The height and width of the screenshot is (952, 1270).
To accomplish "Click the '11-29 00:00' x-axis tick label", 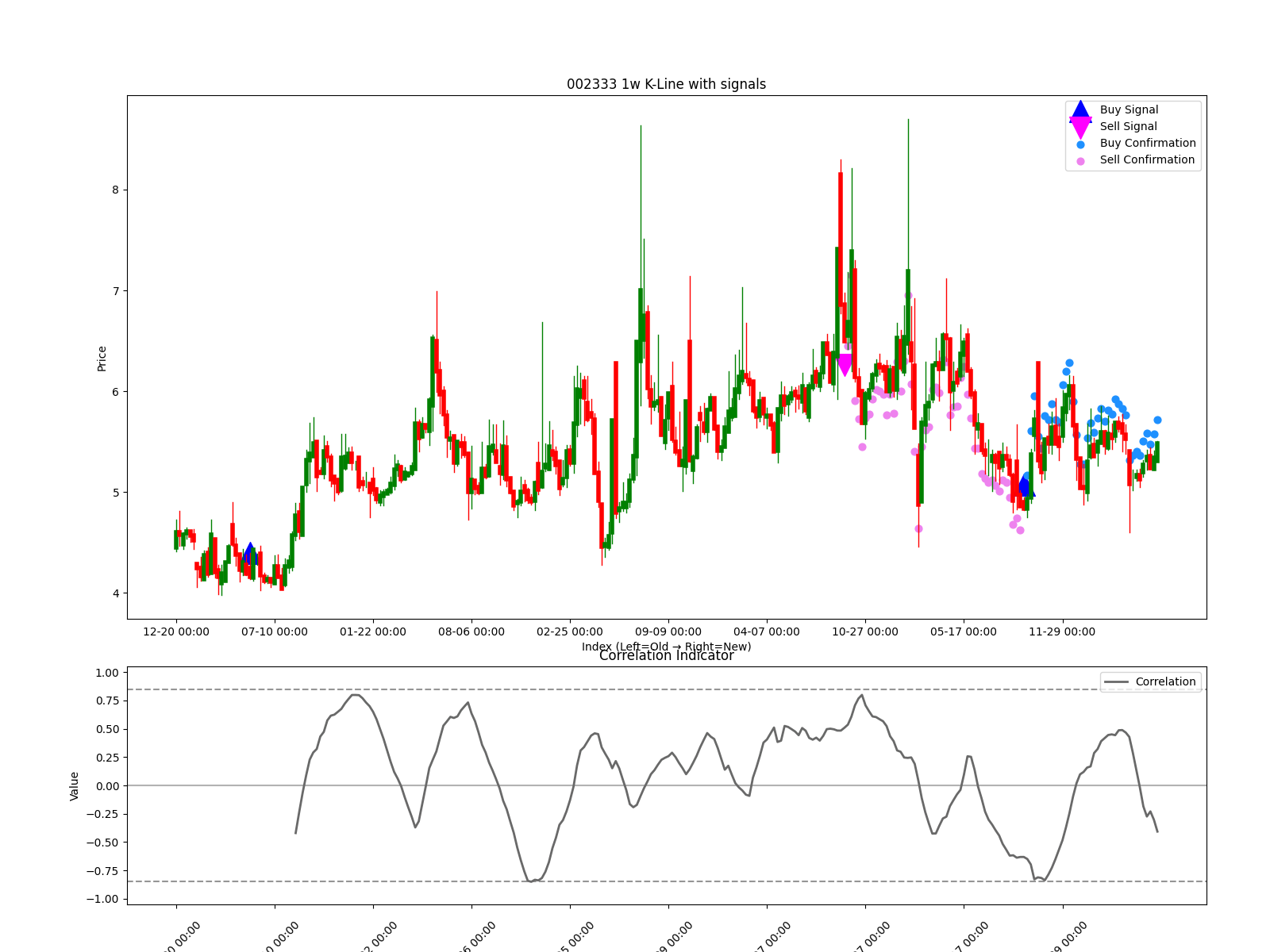I will (x=1062, y=631).
